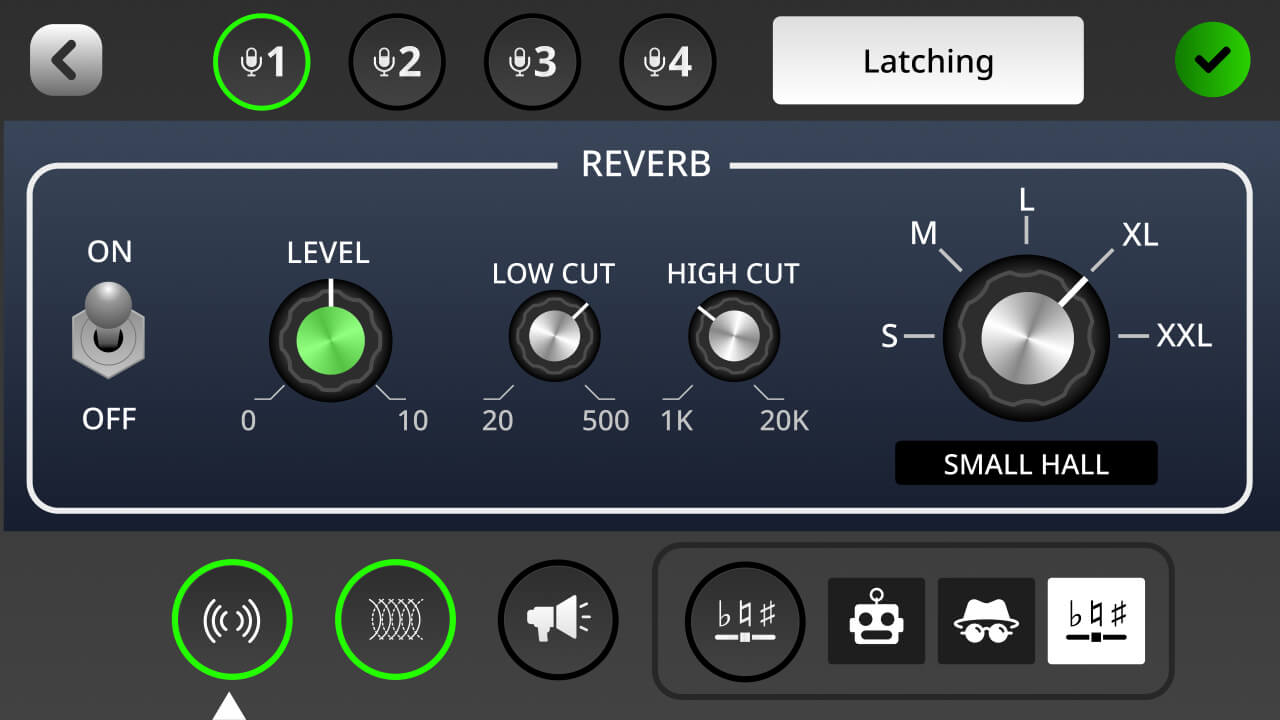Click the Latching mode button

[x=926, y=60]
